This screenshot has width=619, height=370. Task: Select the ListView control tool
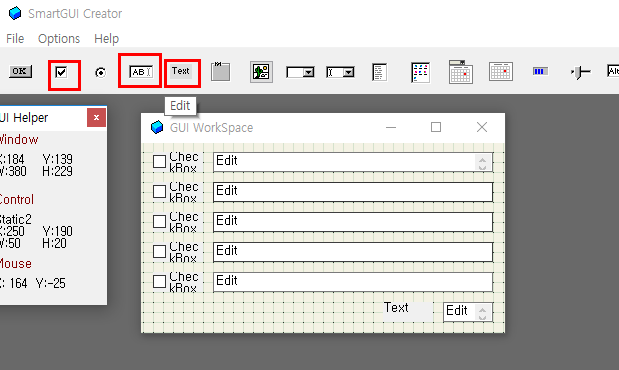pyautogui.click(x=420, y=72)
